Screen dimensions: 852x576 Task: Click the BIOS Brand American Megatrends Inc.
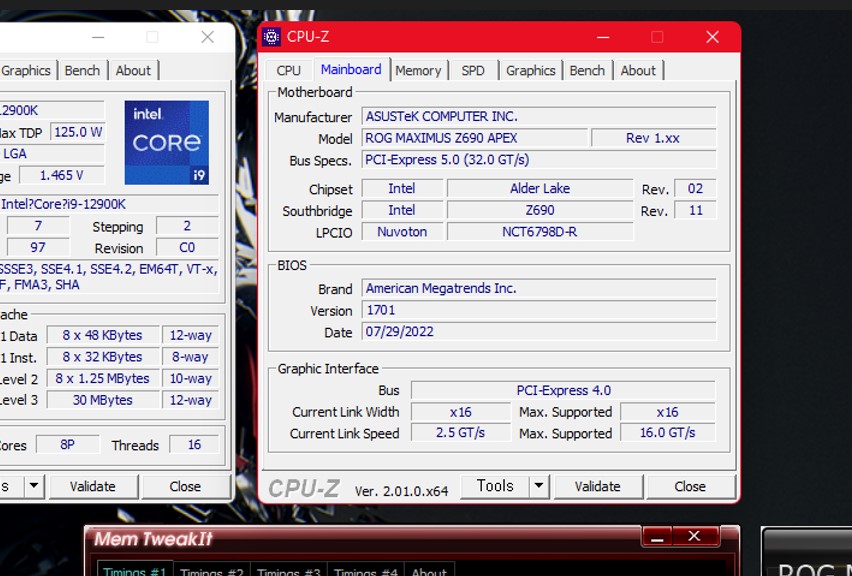(539, 288)
